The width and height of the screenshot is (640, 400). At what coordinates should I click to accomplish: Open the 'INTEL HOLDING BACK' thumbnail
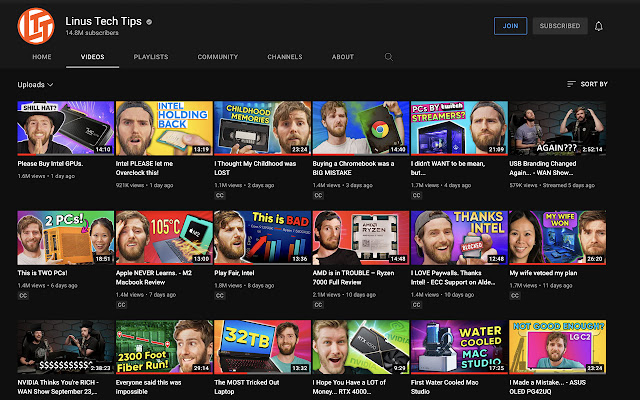pyautogui.click(x=164, y=128)
